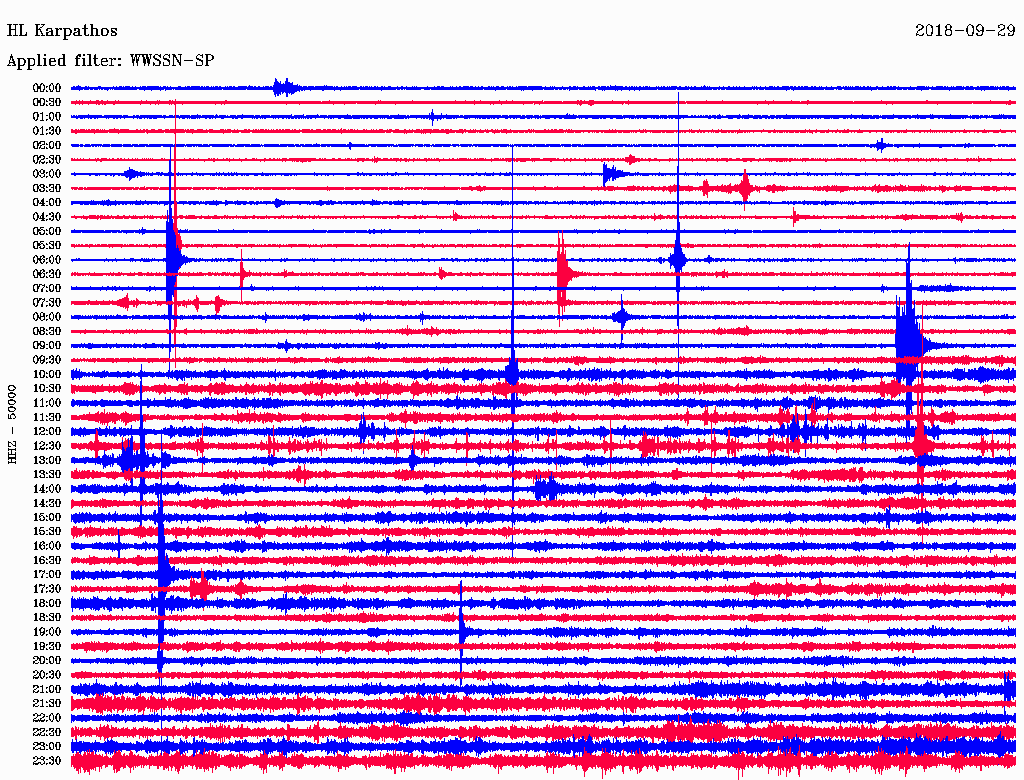
Task: Select the 14:00 time label
Action: coord(47,489)
